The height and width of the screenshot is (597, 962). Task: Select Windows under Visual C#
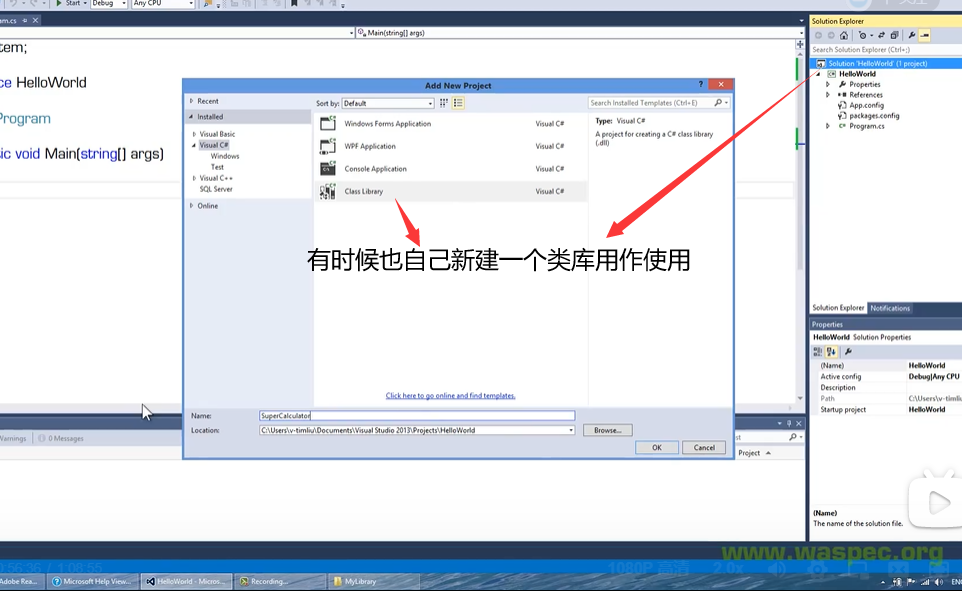(225, 156)
